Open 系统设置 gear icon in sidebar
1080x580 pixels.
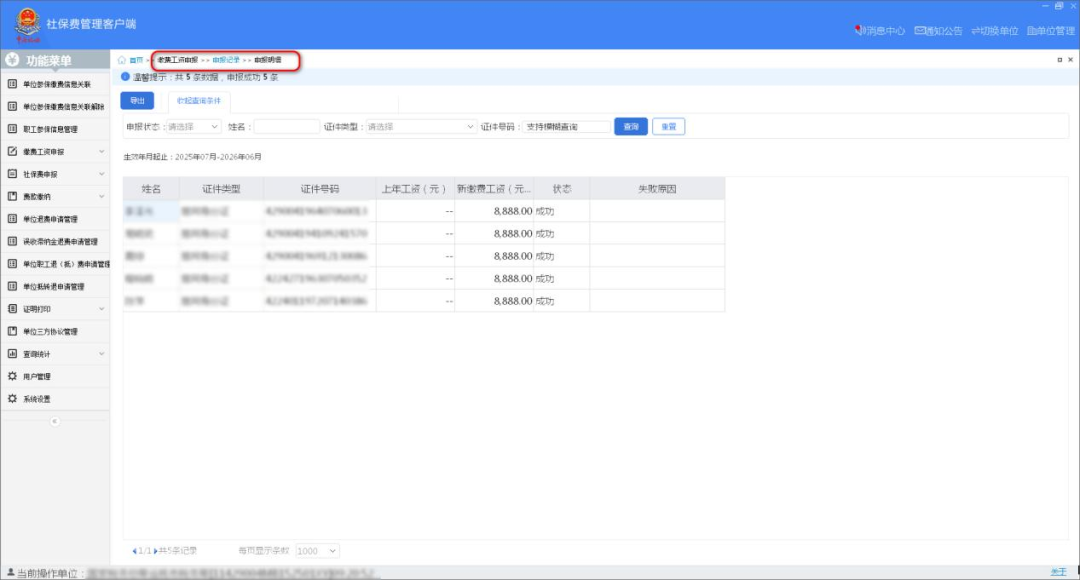click(13, 399)
